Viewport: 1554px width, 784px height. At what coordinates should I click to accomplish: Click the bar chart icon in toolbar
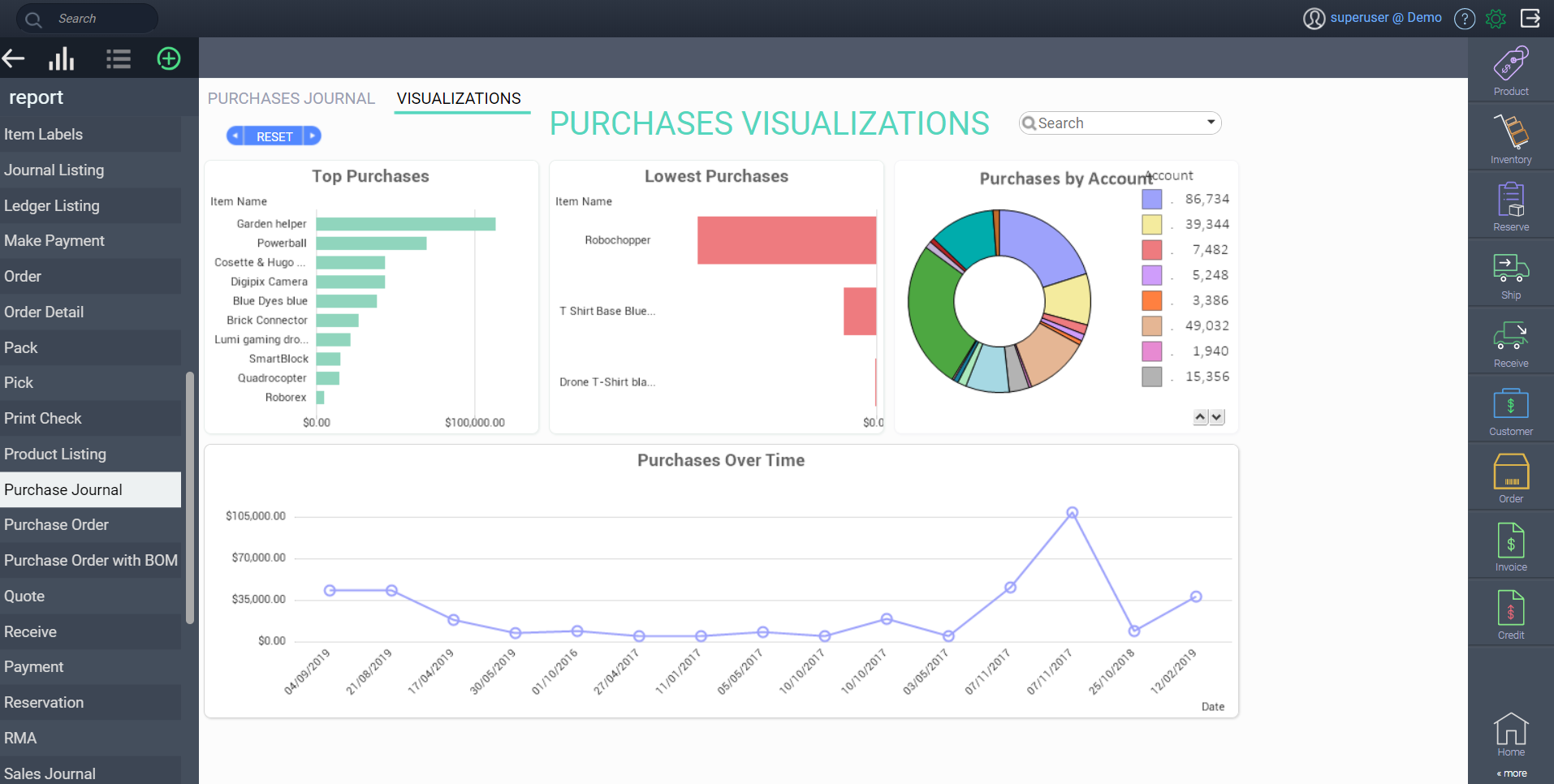pyautogui.click(x=62, y=58)
